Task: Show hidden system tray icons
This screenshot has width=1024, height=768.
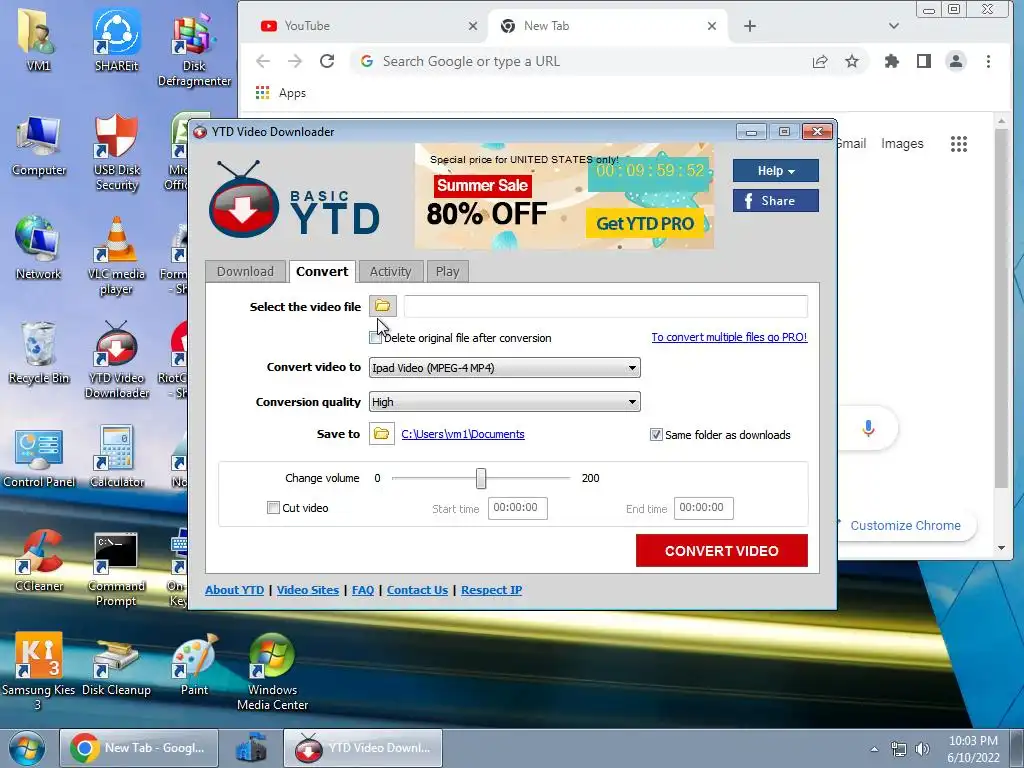Action: pos(874,749)
